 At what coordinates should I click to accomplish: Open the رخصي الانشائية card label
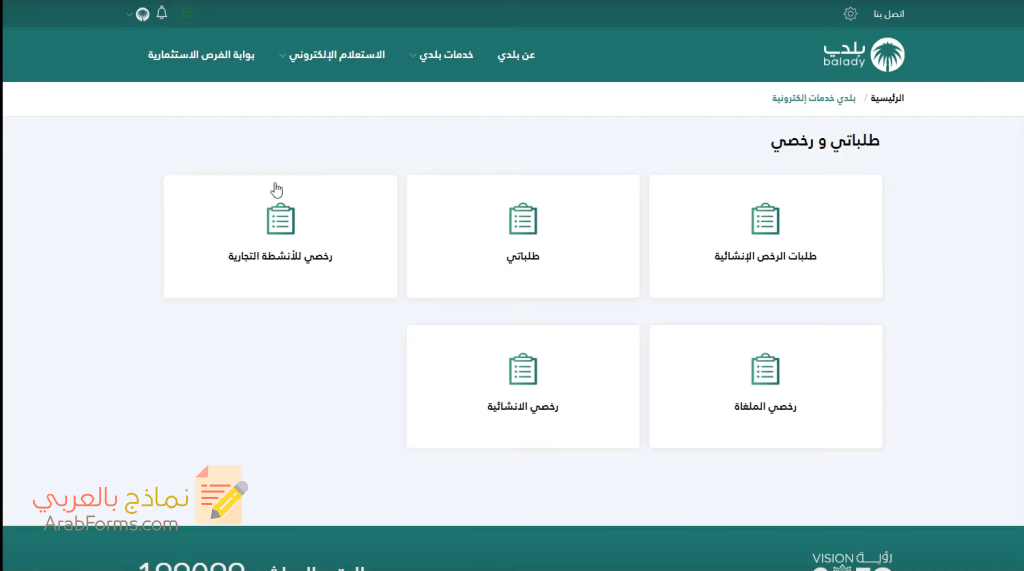click(522, 406)
